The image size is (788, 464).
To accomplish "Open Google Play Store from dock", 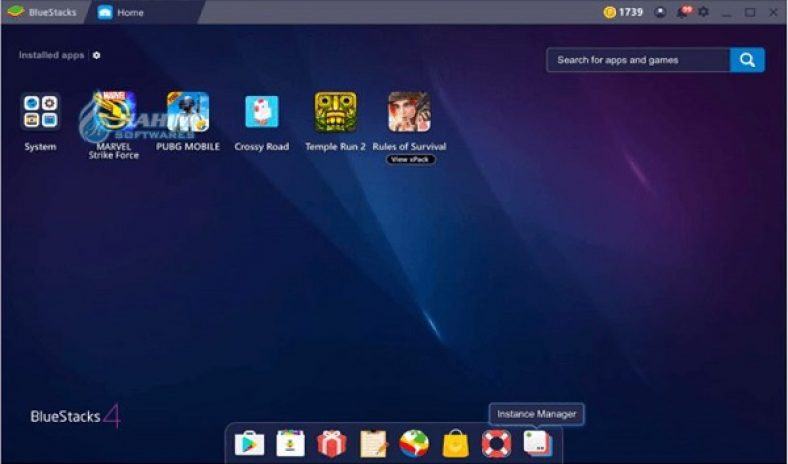I will coord(249,444).
